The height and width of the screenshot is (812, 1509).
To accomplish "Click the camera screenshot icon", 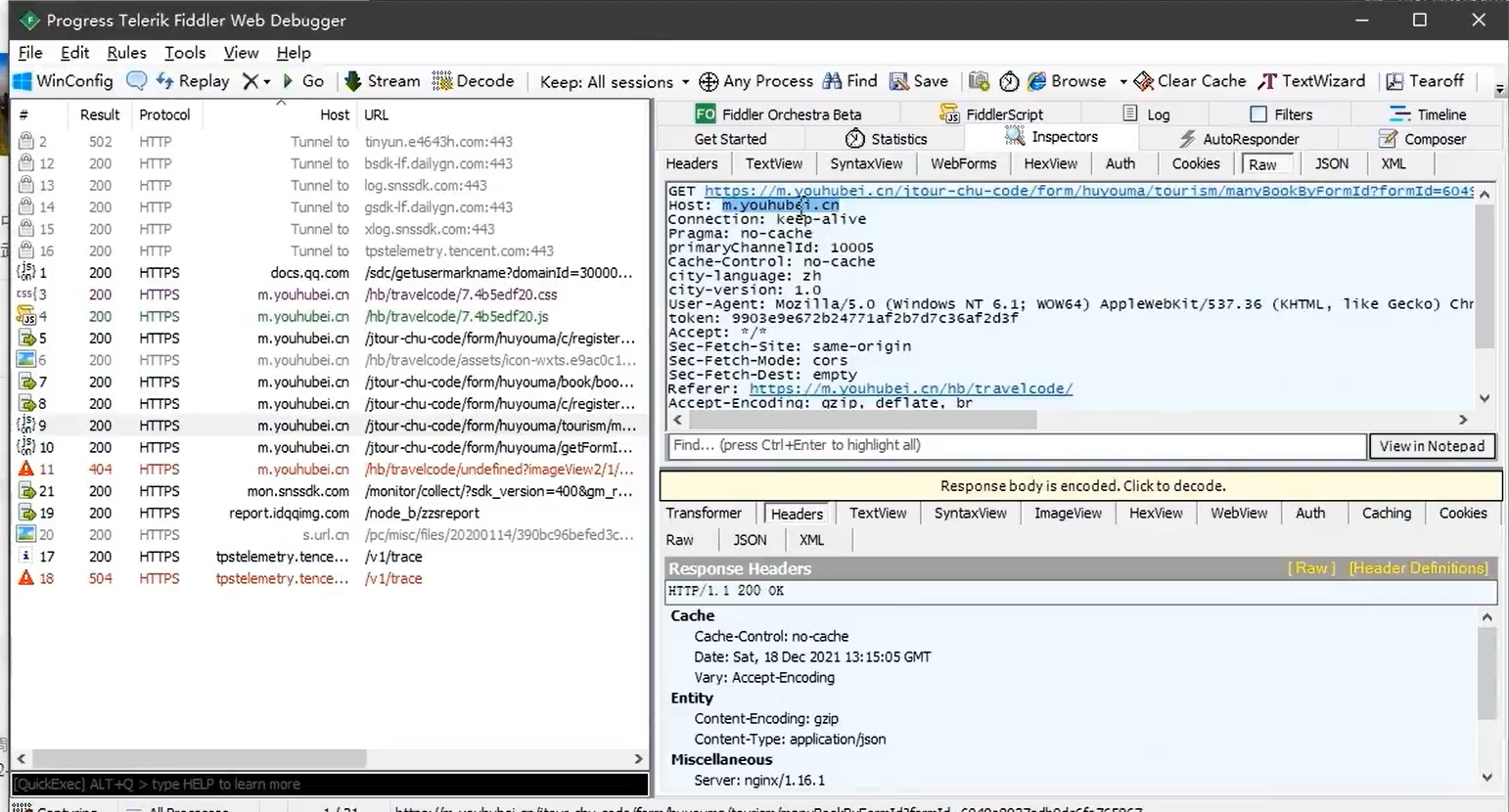I will coord(979,81).
